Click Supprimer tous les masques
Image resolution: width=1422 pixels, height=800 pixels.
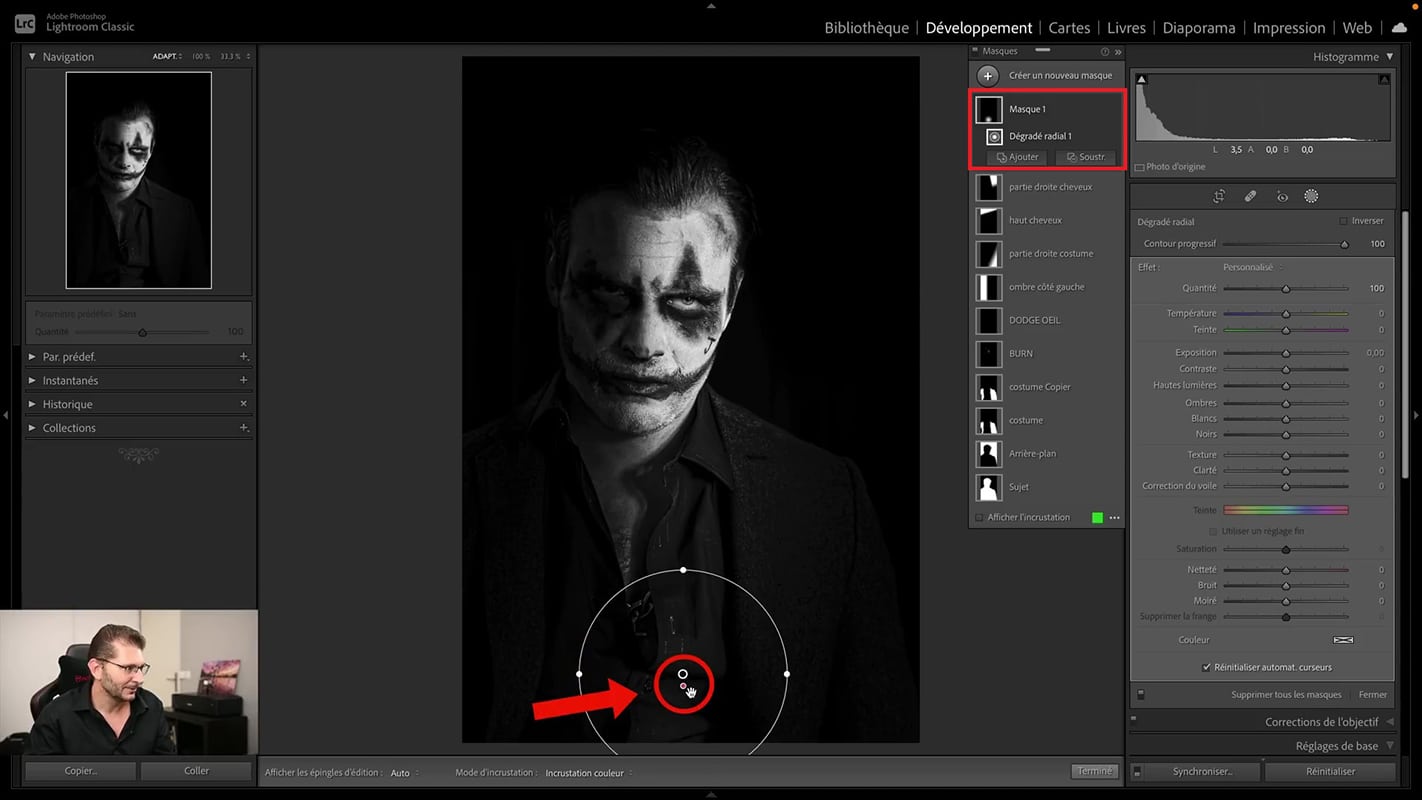1286,695
